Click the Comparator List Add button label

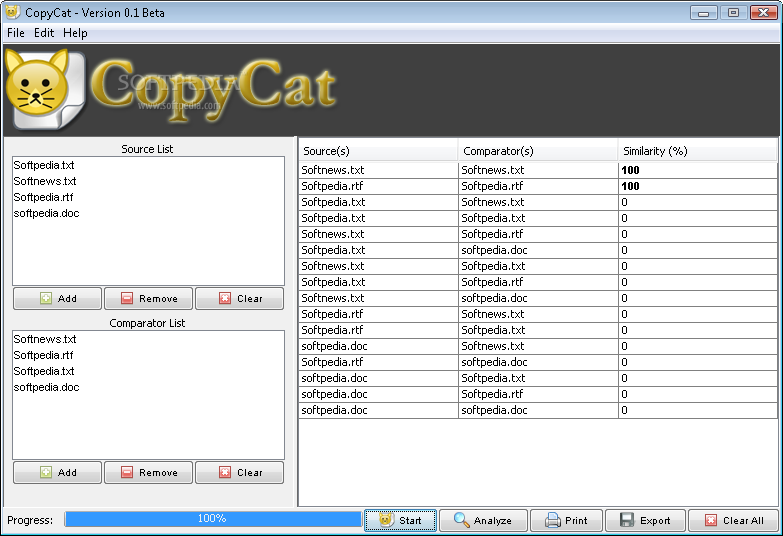click(67, 473)
